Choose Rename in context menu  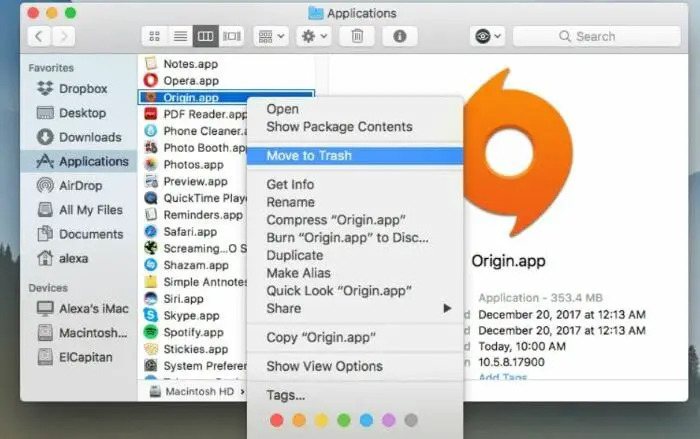pos(355,202)
